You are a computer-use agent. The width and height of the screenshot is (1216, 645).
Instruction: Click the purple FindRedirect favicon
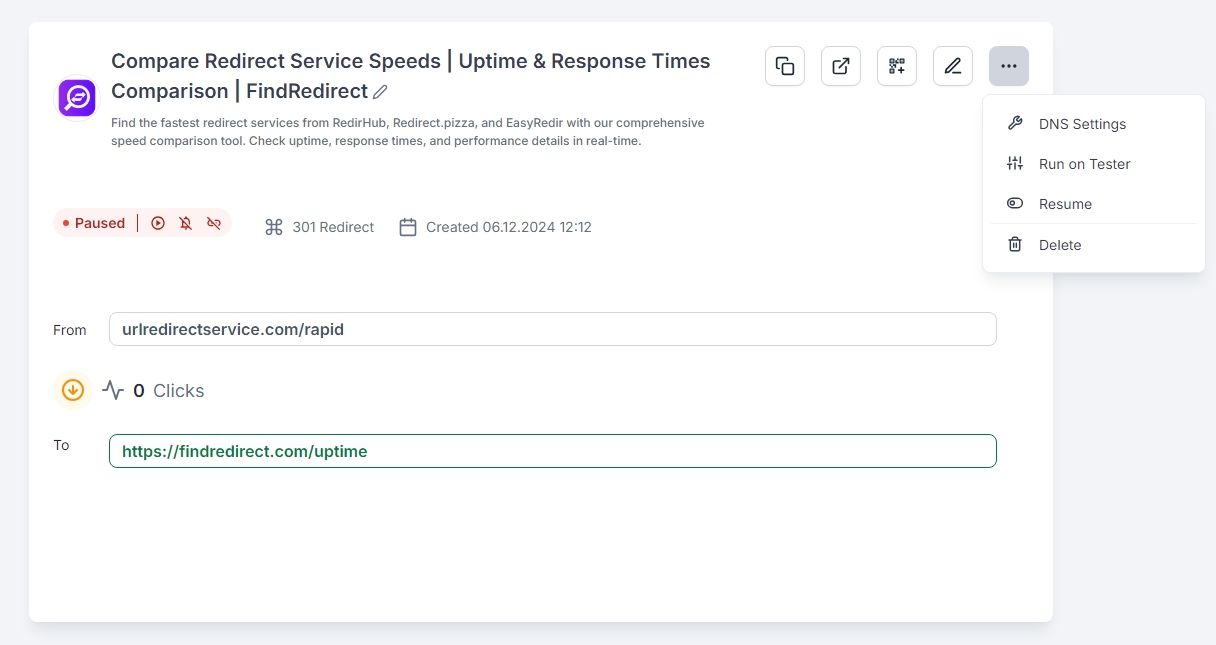click(x=77, y=98)
